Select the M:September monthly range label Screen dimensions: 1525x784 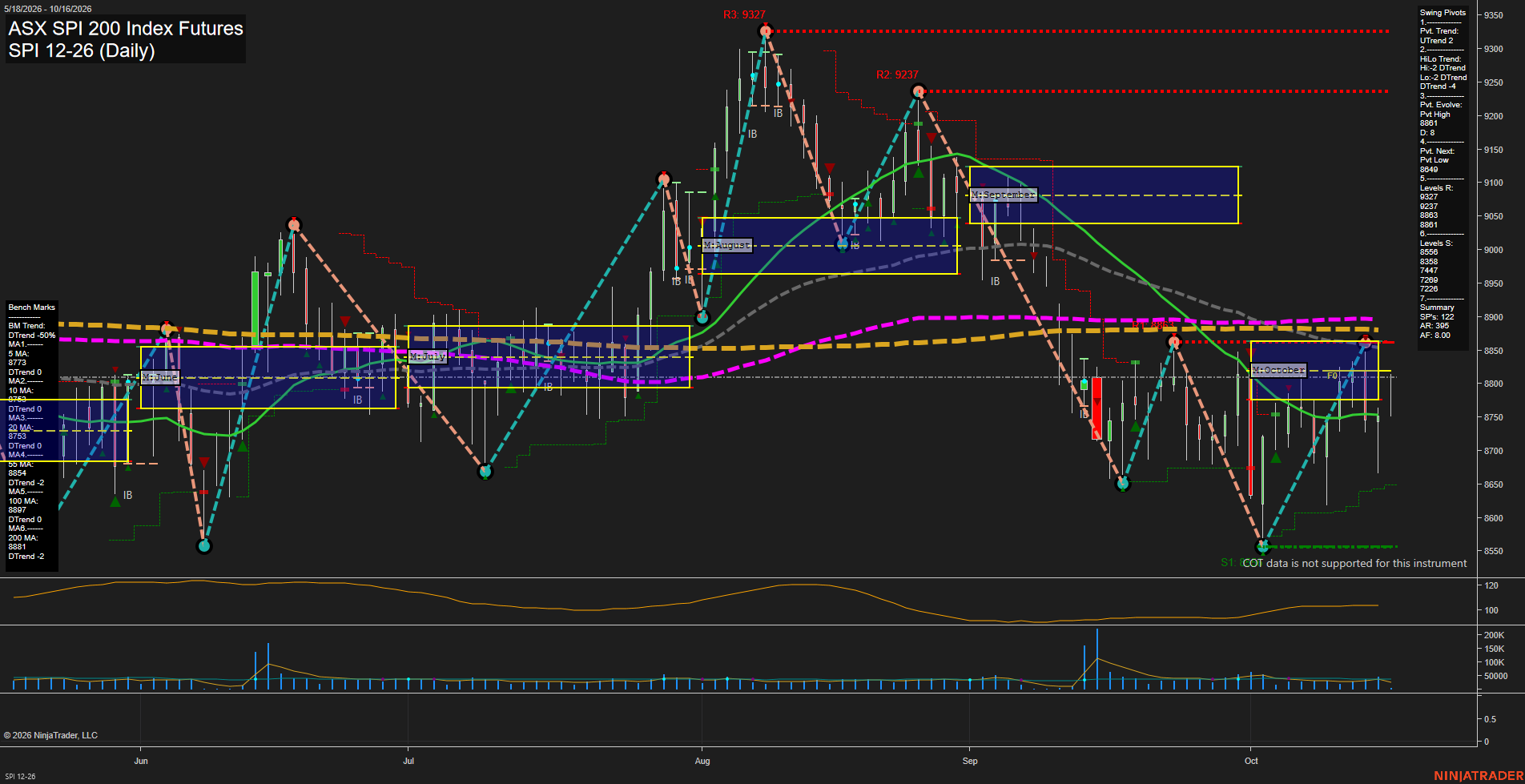(x=1004, y=195)
